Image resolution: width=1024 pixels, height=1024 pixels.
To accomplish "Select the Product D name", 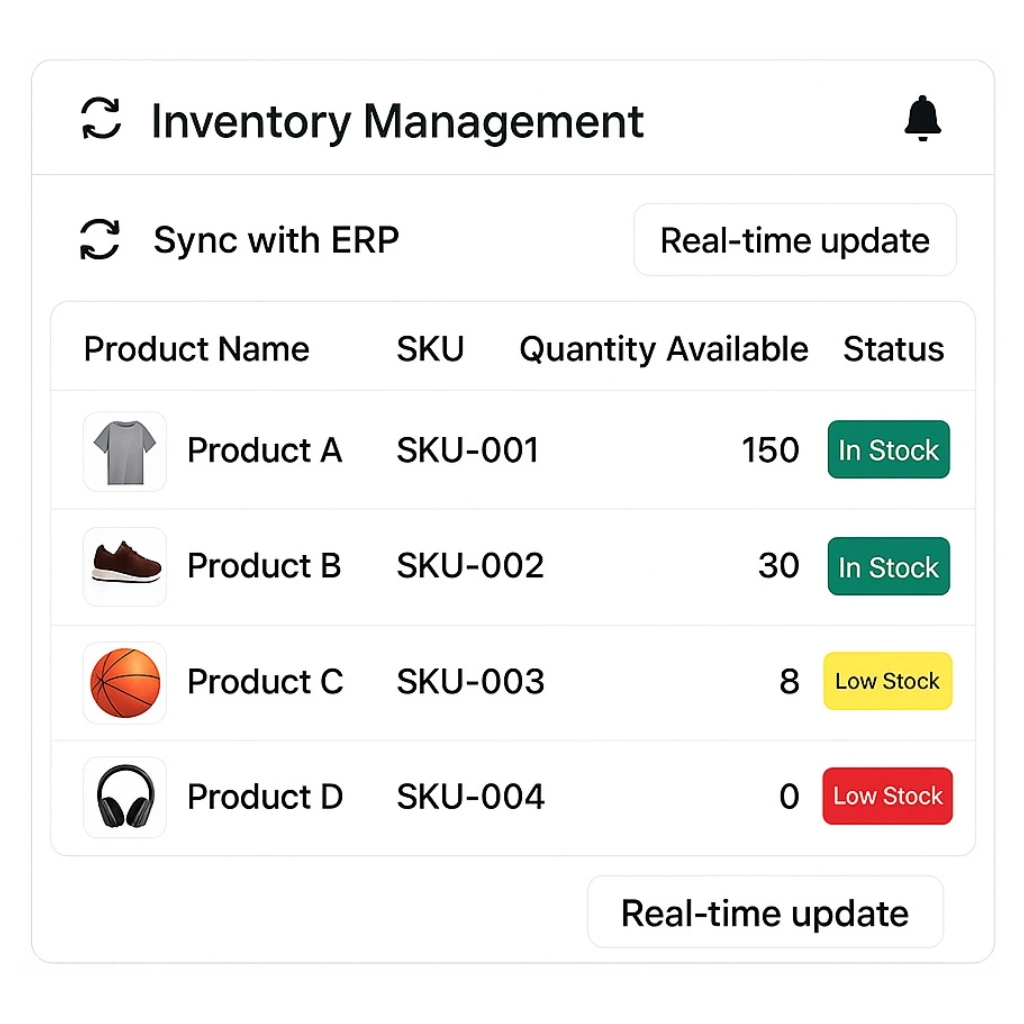I will [x=265, y=797].
